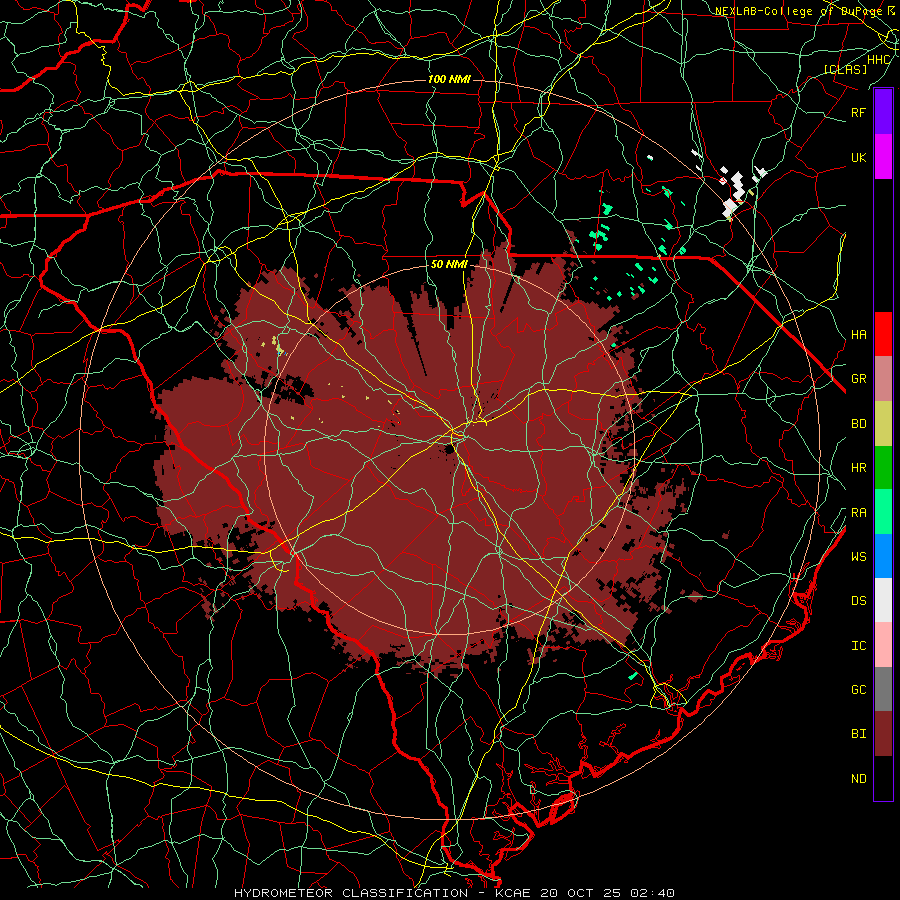Pick the HR green legend swatch
This screenshot has height=900, width=900.
pos(883,468)
